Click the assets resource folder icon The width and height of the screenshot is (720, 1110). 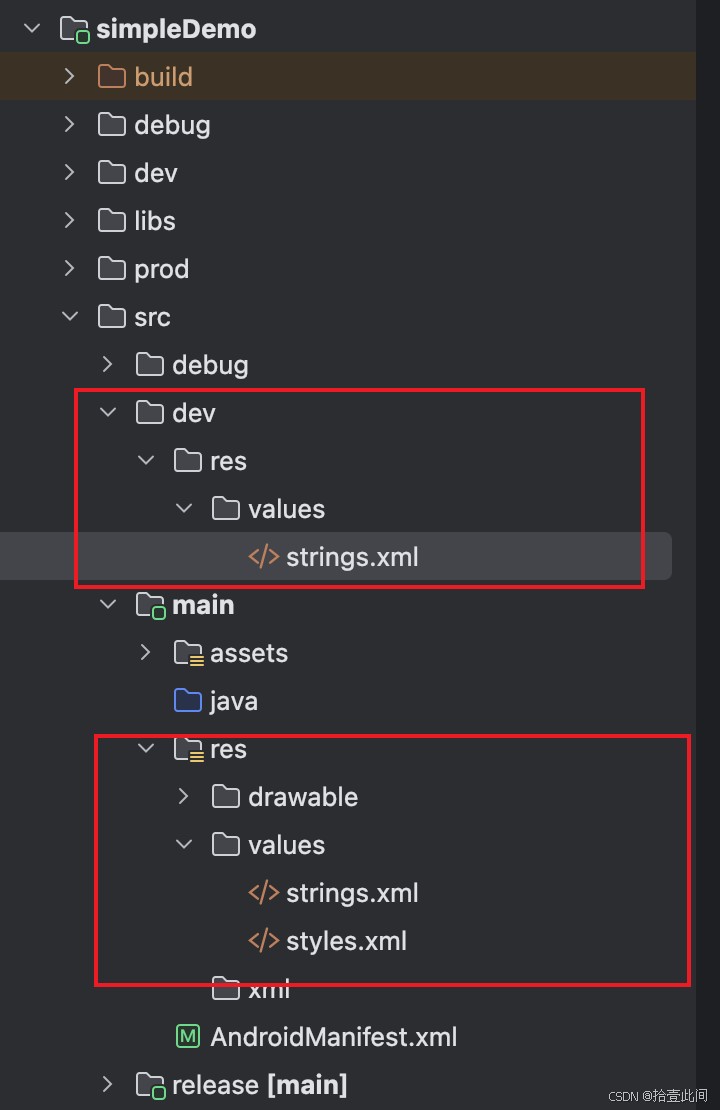(188, 653)
